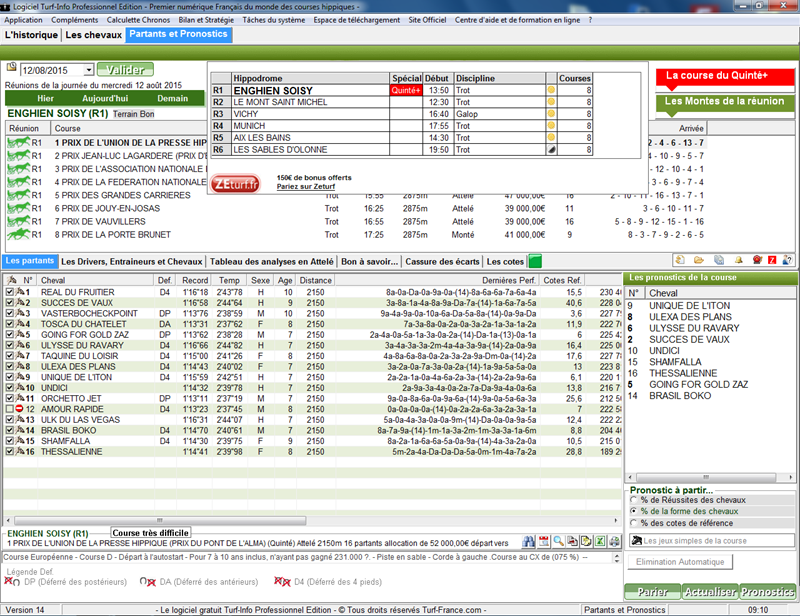Screen dimensions: 800x616
Task: Toggle checkbox for GOING FOR GOLD ZAZ
Action: pos(10,334)
